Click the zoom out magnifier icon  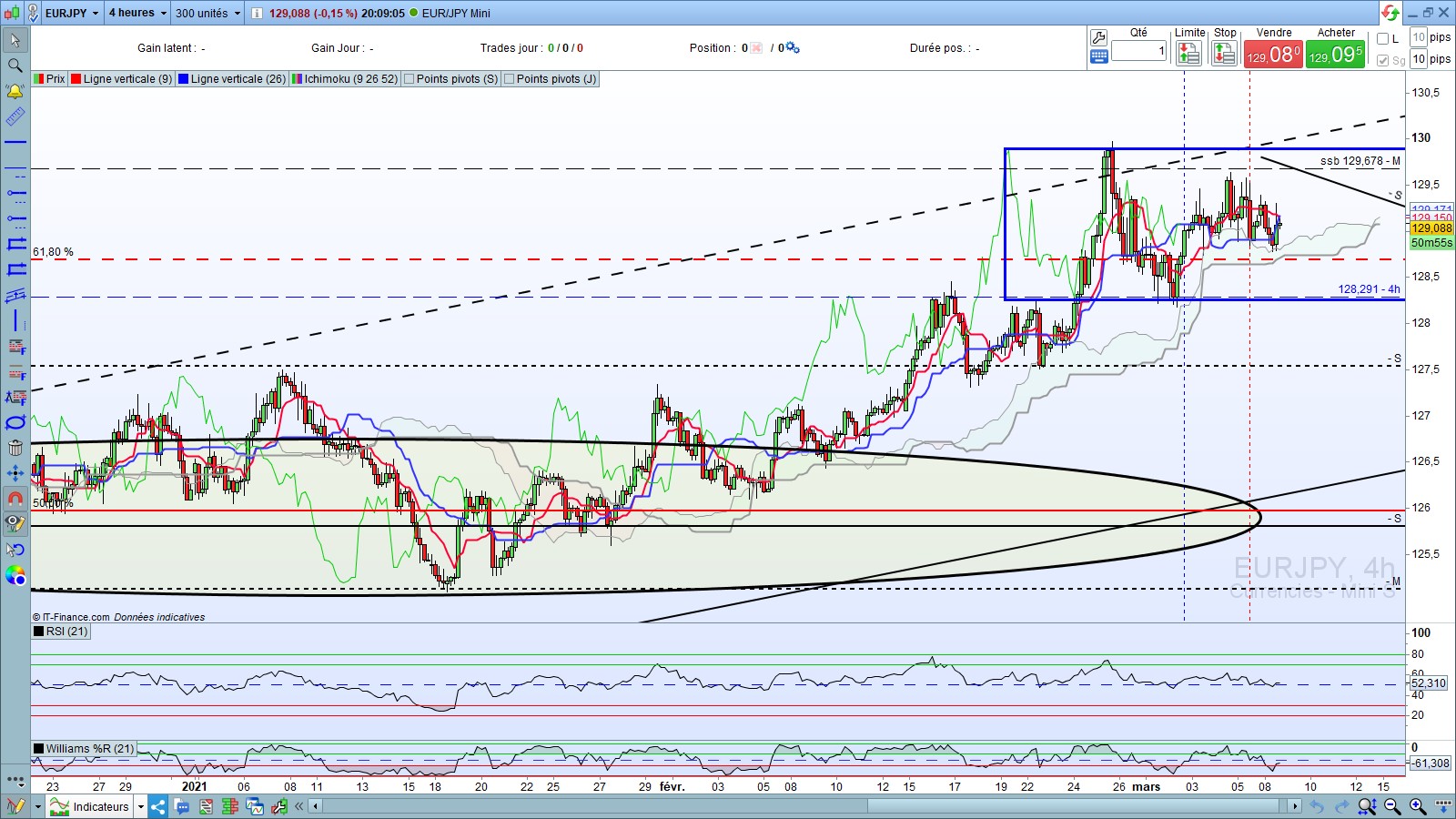coord(1391,806)
